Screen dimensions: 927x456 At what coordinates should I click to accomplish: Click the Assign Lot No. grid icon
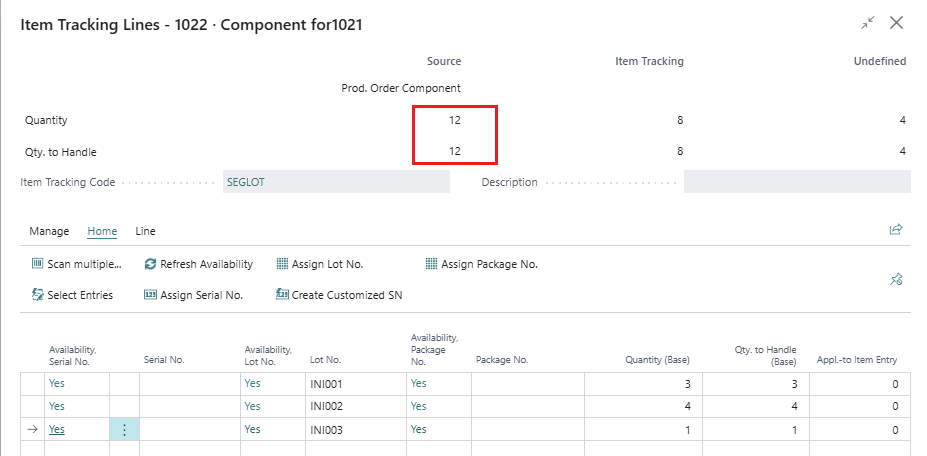coord(282,264)
